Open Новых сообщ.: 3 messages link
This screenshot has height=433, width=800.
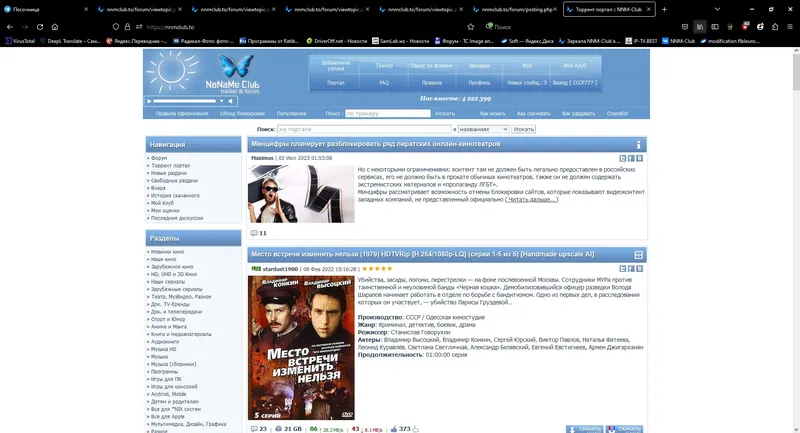pos(527,83)
